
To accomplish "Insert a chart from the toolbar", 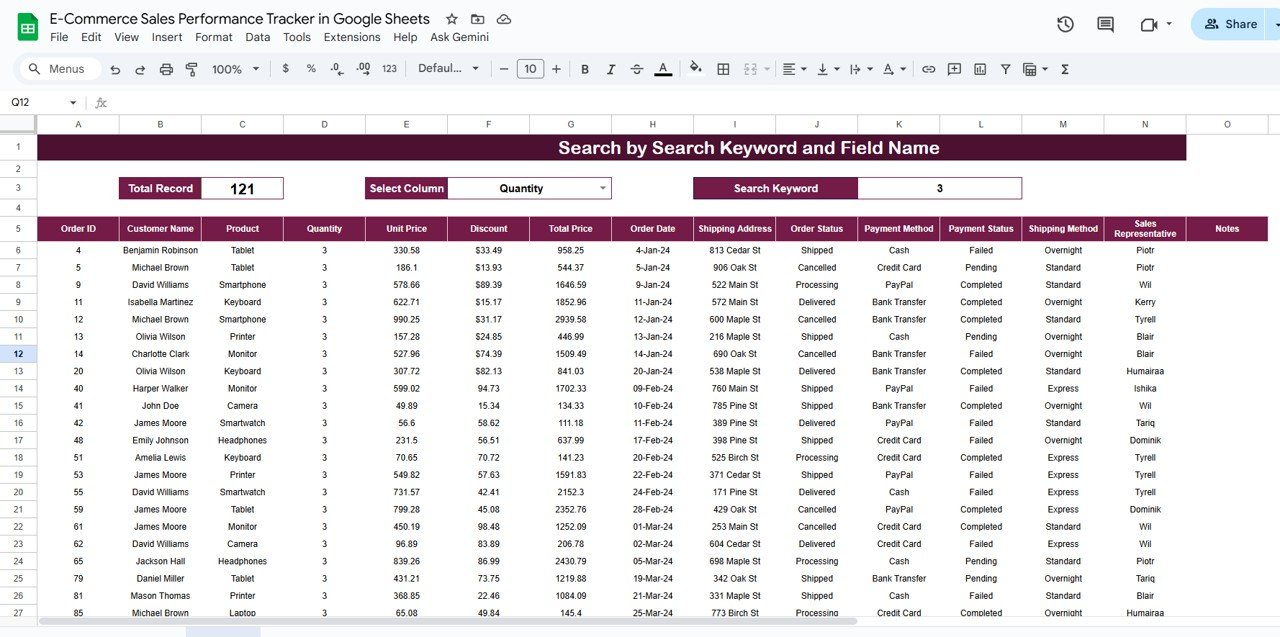I will click(979, 68).
